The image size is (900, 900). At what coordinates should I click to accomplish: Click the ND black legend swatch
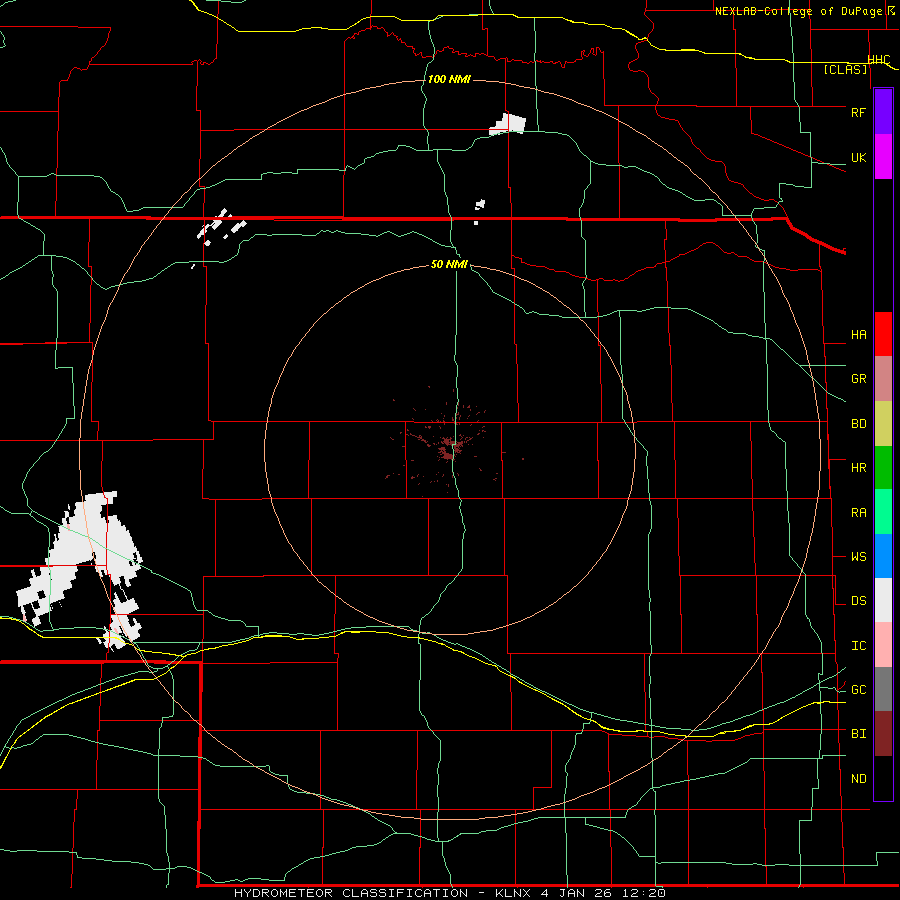[x=883, y=778]
